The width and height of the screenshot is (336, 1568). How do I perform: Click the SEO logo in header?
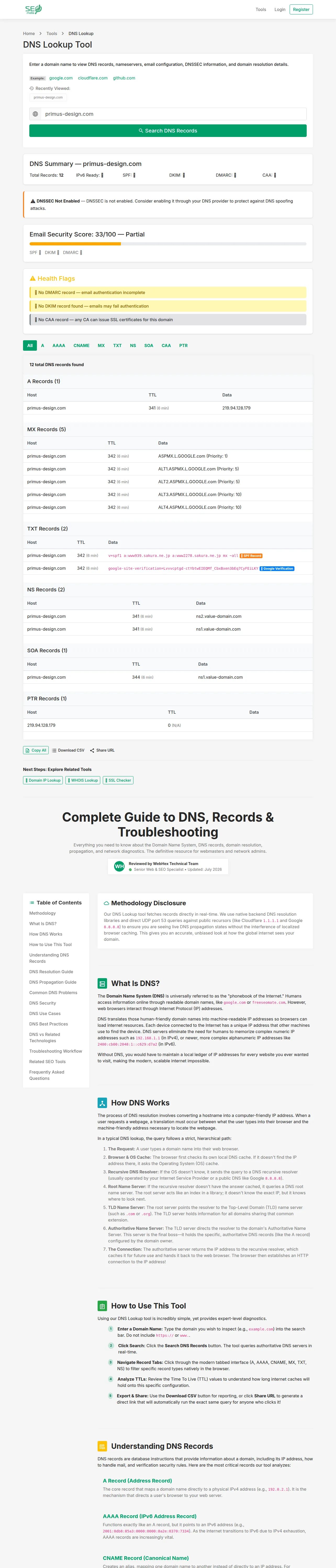33,9
